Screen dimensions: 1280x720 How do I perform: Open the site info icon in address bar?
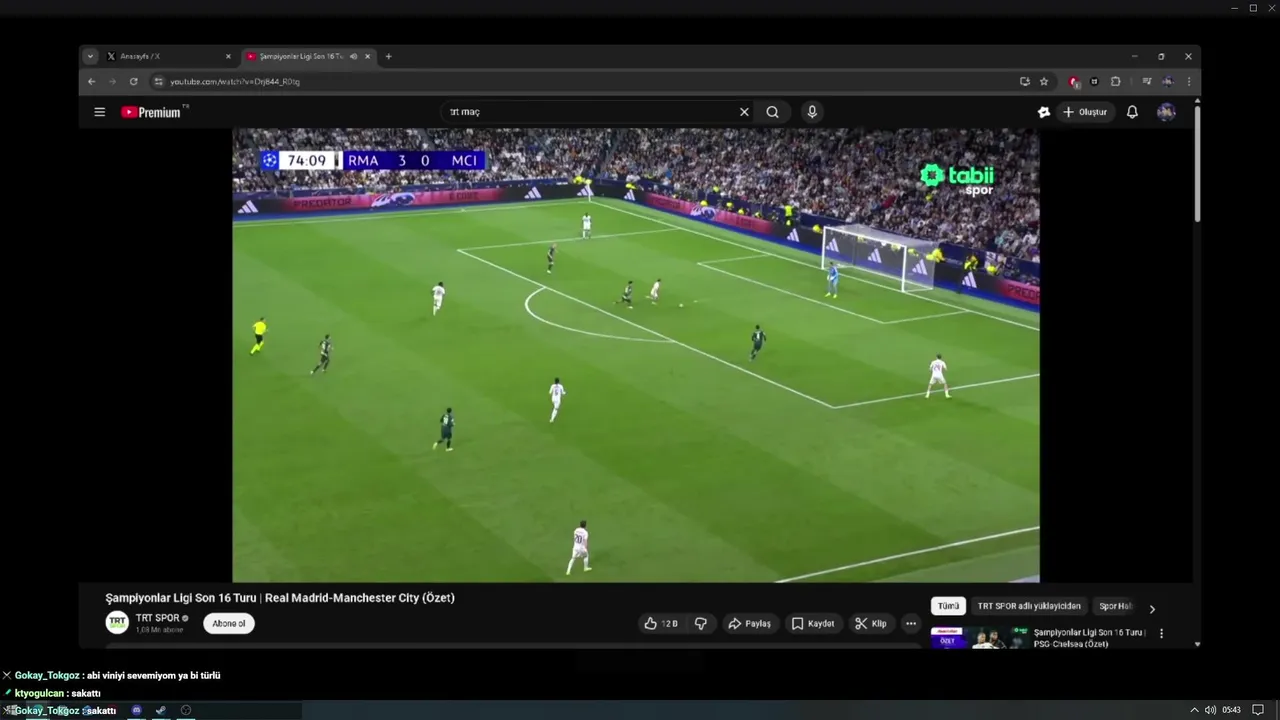[x=158, y=82]
